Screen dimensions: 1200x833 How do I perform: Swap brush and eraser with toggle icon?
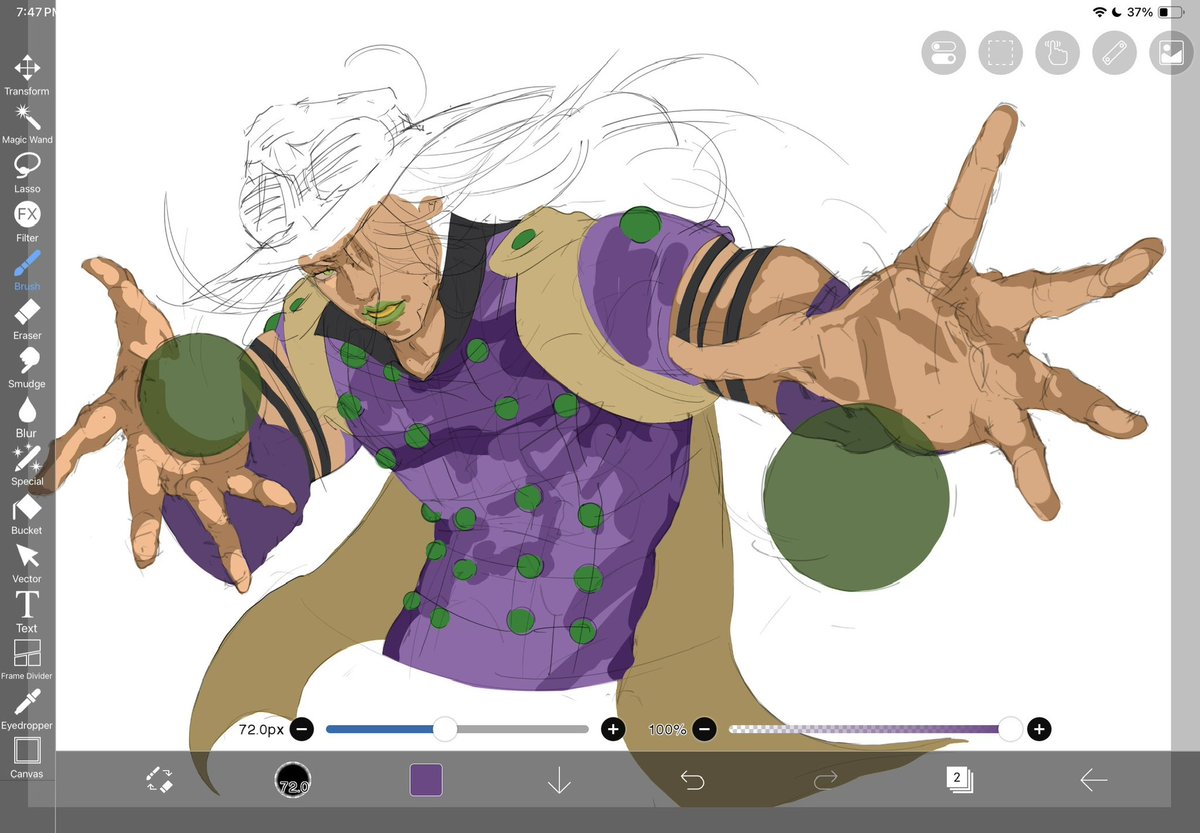(159, 780)
